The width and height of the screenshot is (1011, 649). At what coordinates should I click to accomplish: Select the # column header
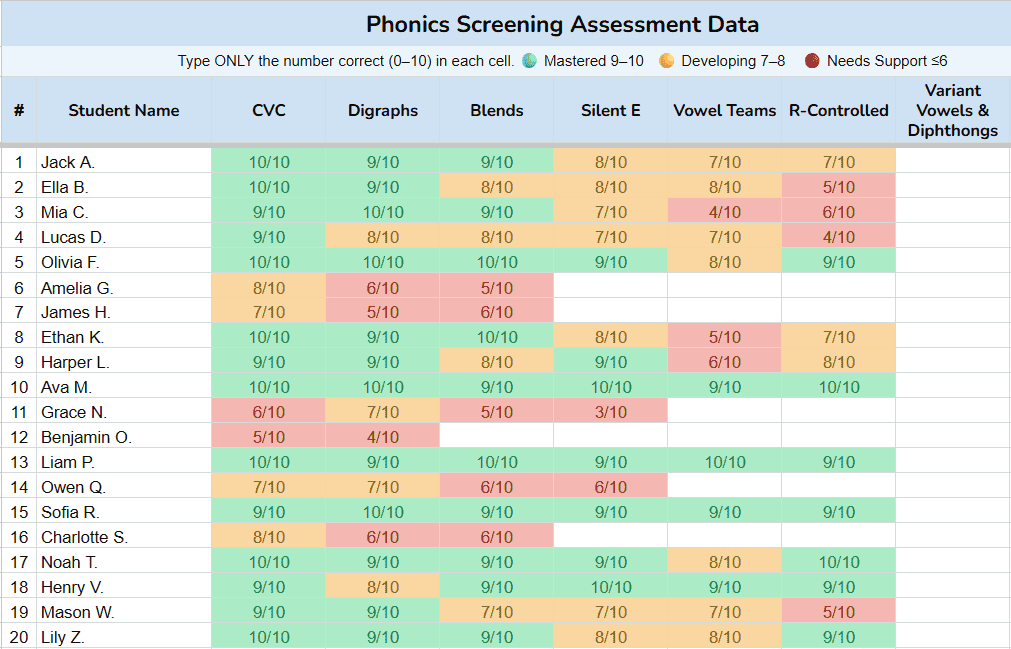[19, 110]
